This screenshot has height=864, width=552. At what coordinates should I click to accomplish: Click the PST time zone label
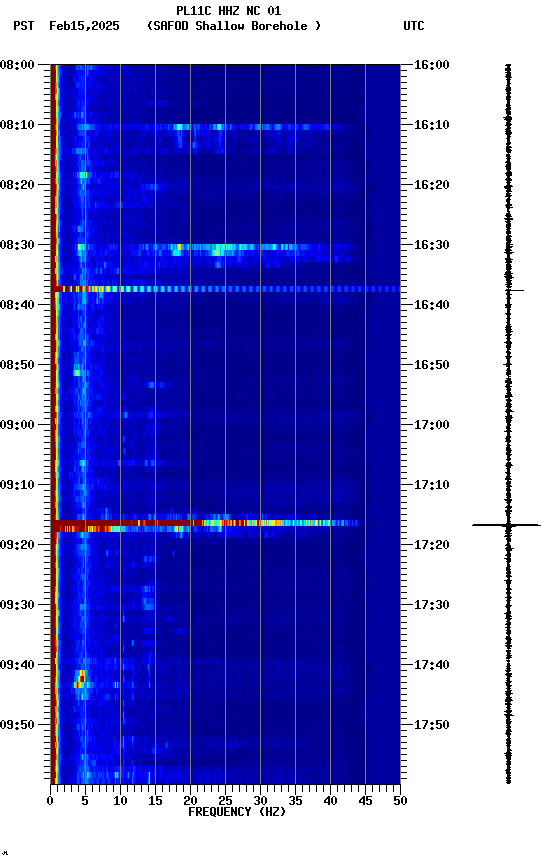24,26
